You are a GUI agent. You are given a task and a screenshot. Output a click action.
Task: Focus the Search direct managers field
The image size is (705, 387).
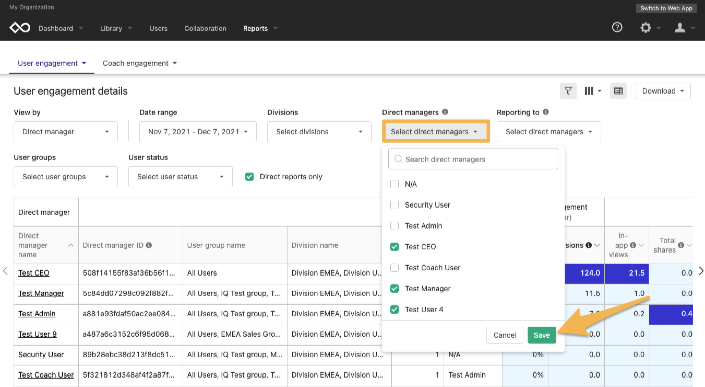pos(473,159)
